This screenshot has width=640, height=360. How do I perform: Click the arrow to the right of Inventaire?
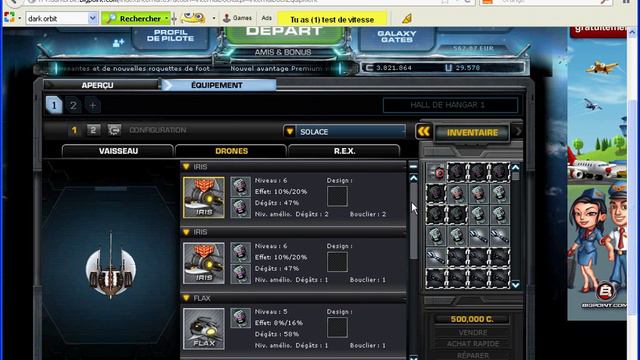pos(518,131)
